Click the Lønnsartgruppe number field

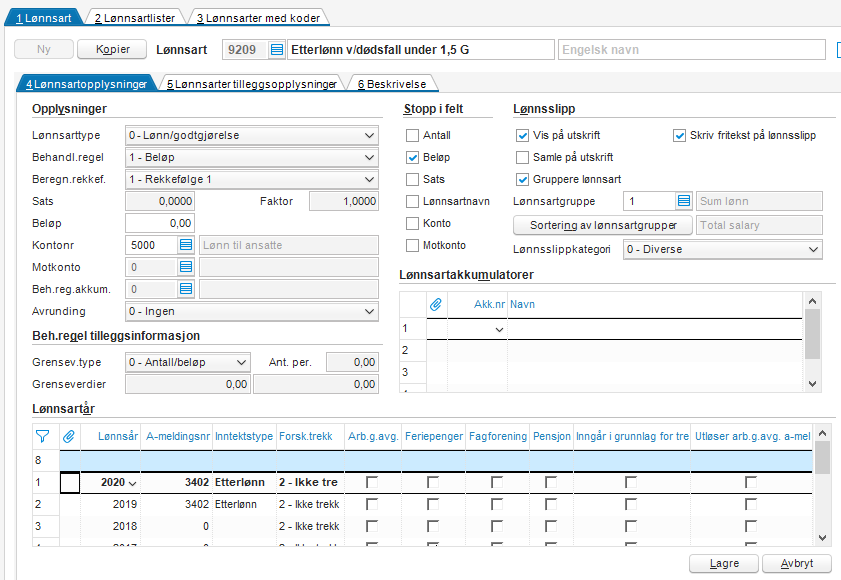649,201
